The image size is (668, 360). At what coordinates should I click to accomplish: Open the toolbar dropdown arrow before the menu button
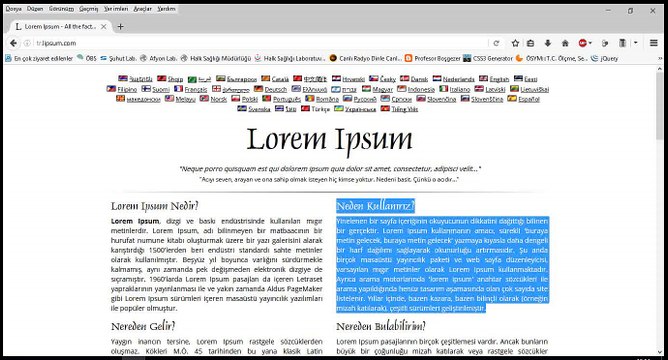point(636,43)
